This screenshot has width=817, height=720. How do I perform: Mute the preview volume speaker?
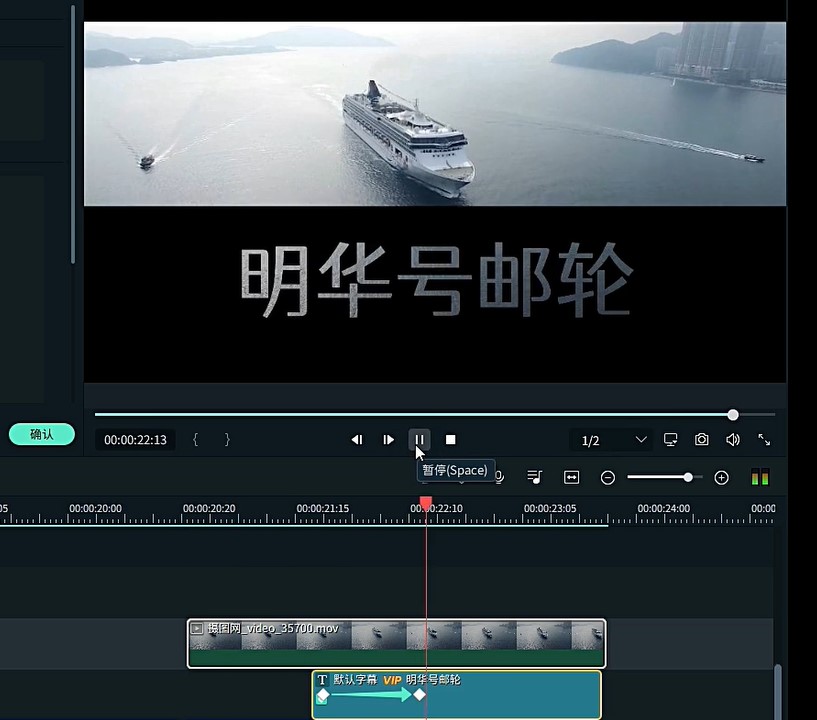tap(733, 440)
